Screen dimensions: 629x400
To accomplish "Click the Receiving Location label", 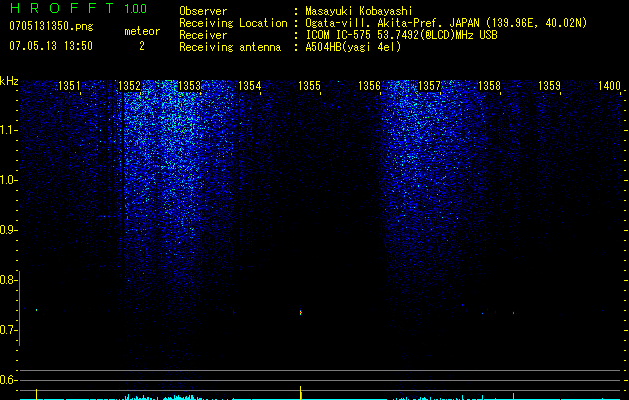I will point(233,23).
